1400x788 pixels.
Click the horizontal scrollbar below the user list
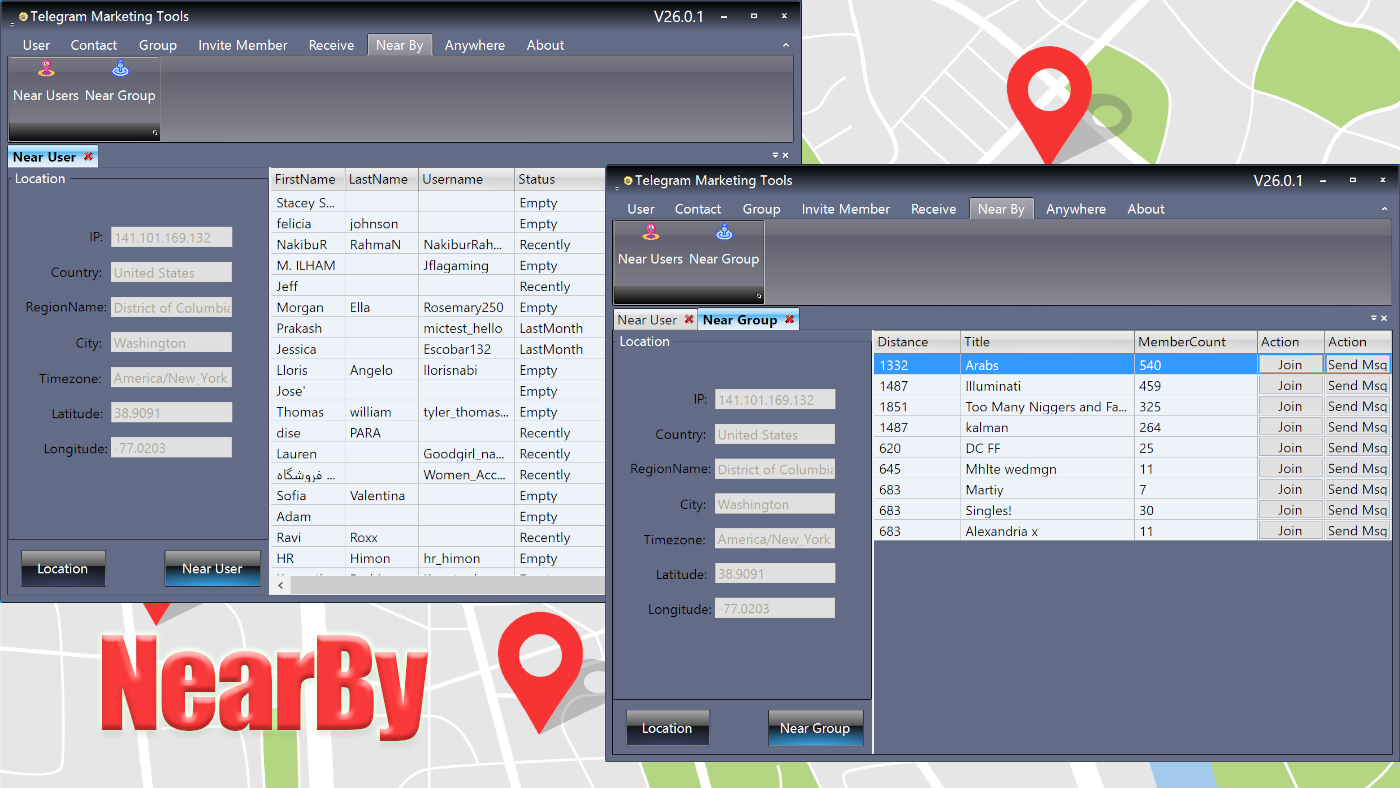(x=440, y=584)
